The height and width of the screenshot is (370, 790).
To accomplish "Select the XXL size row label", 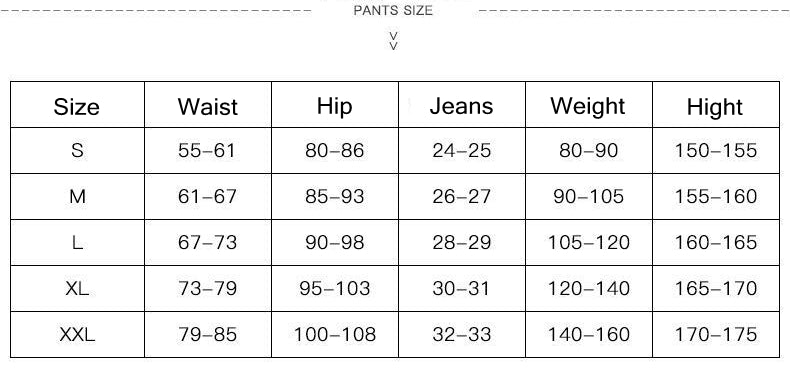I will [77, 334].
